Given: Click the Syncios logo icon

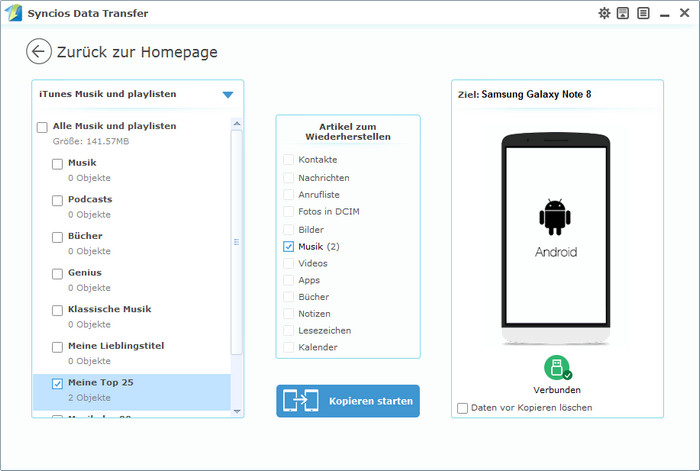Looking at the screenshot, I should (x=13, y=13).
